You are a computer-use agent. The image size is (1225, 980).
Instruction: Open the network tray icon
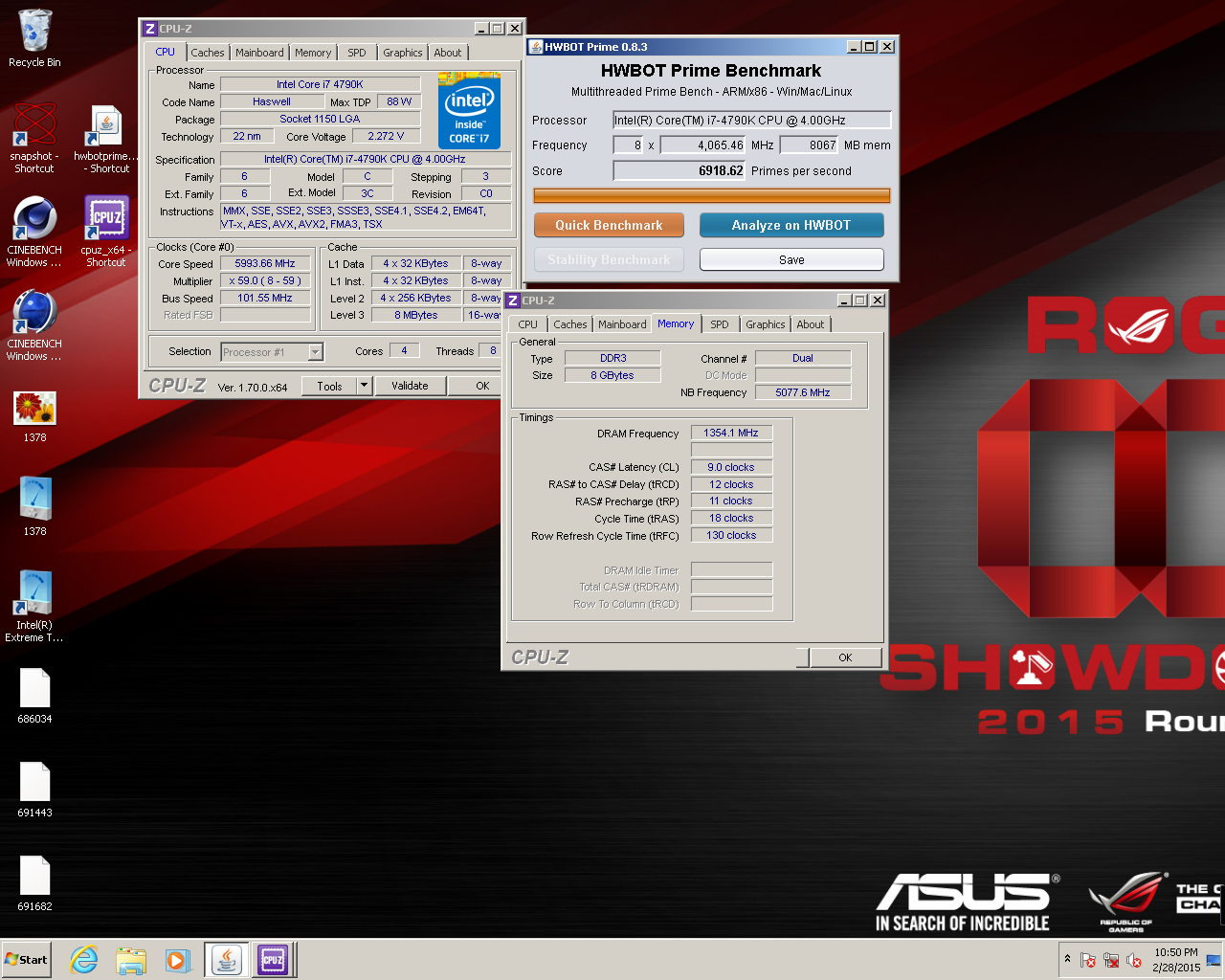[1111, 960]
